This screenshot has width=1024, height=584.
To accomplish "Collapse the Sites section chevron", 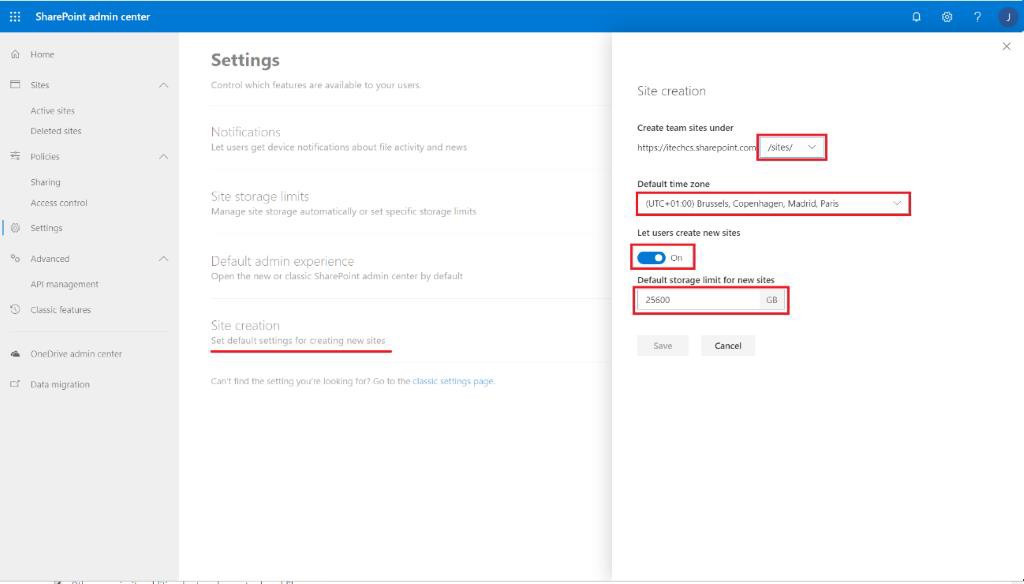I will (163, 85).
